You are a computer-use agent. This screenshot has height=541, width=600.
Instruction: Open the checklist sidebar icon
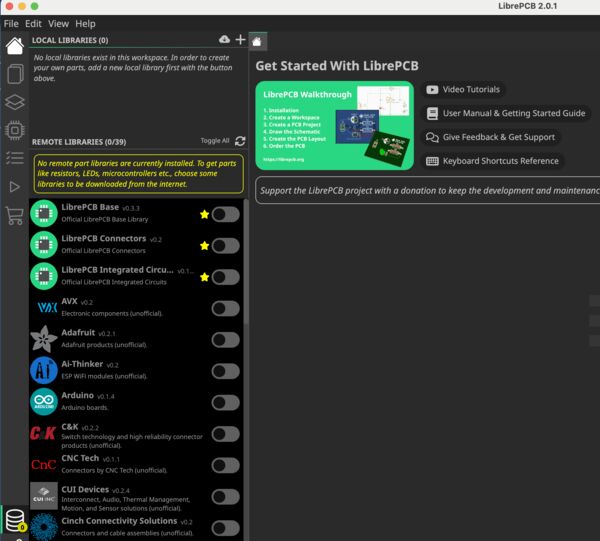(x=15, y=158)
